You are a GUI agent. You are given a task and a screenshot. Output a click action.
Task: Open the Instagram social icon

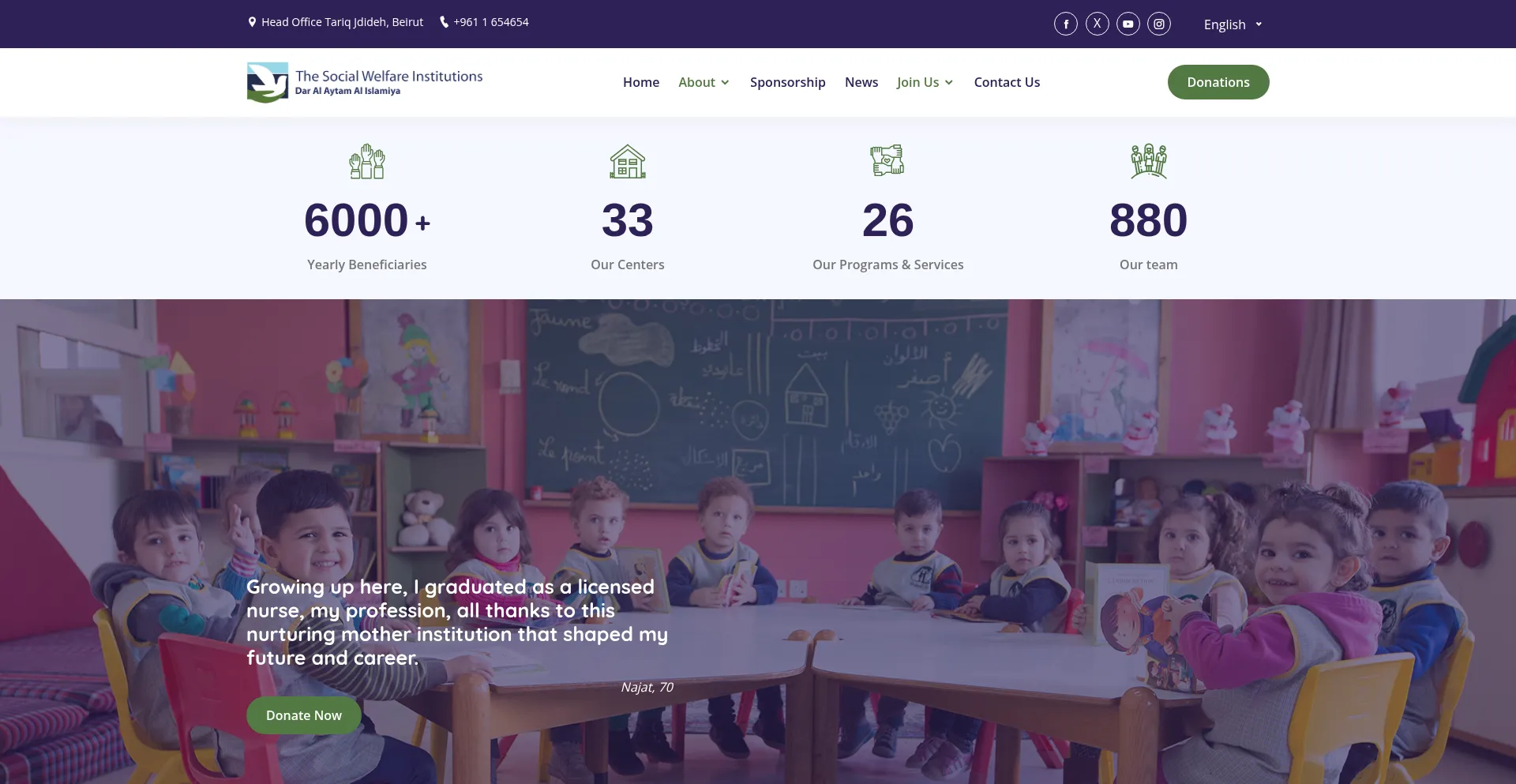coord(1158,24)
